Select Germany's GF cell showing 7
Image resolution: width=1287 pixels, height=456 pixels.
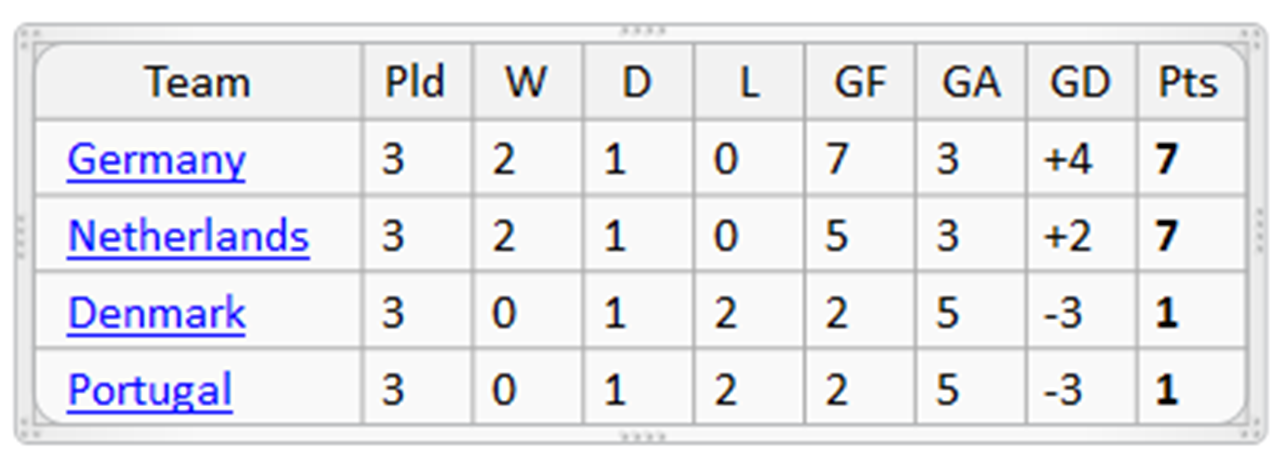click(860, 160)
